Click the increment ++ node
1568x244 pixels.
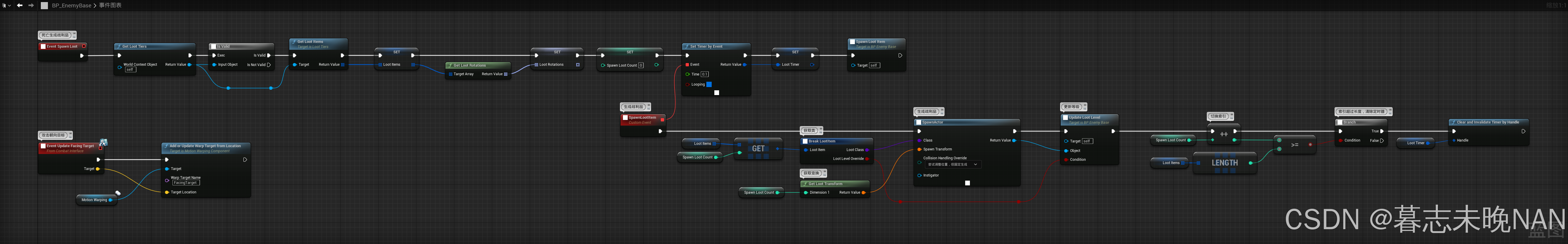(1224, 134)
